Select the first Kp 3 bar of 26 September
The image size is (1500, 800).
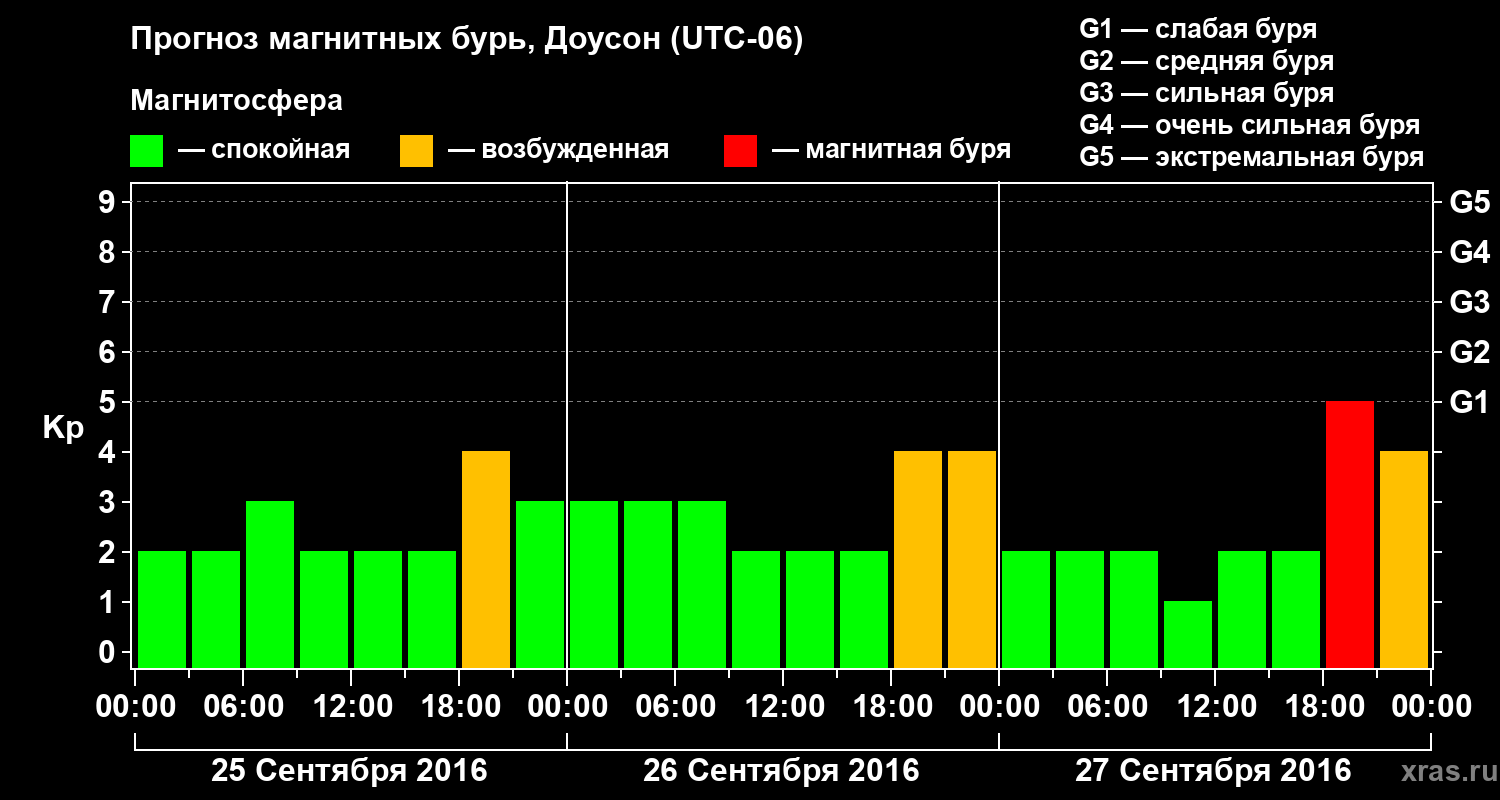[x=594, y=584]
